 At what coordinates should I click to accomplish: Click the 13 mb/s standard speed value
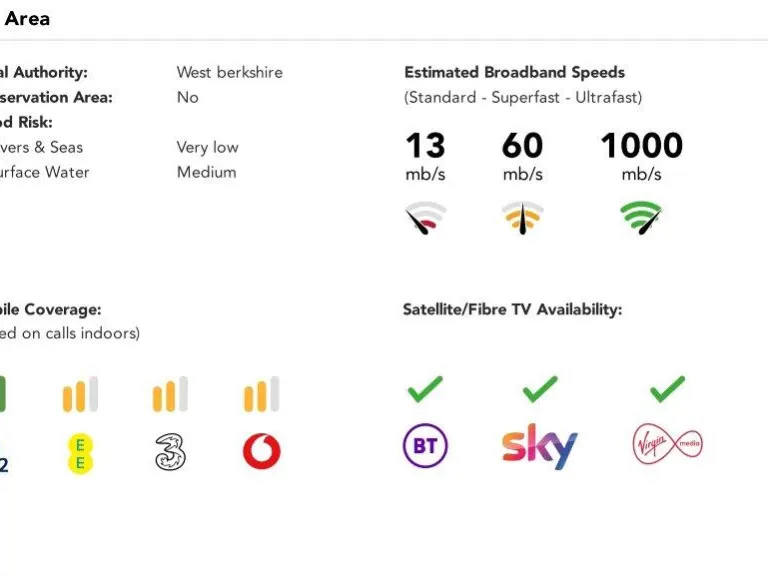point(425,147)
